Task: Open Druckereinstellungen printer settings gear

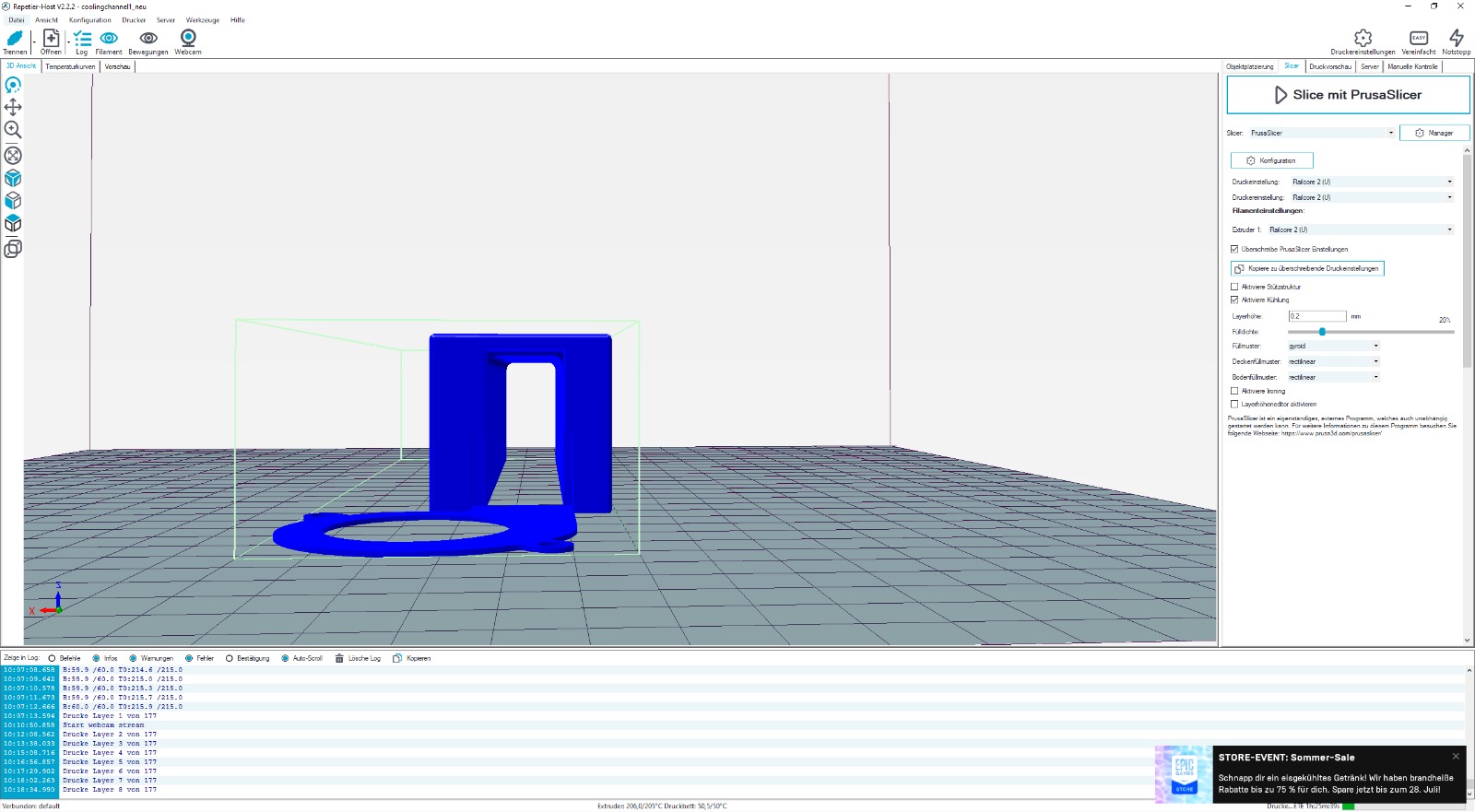Action: [x=1363, y=38]
